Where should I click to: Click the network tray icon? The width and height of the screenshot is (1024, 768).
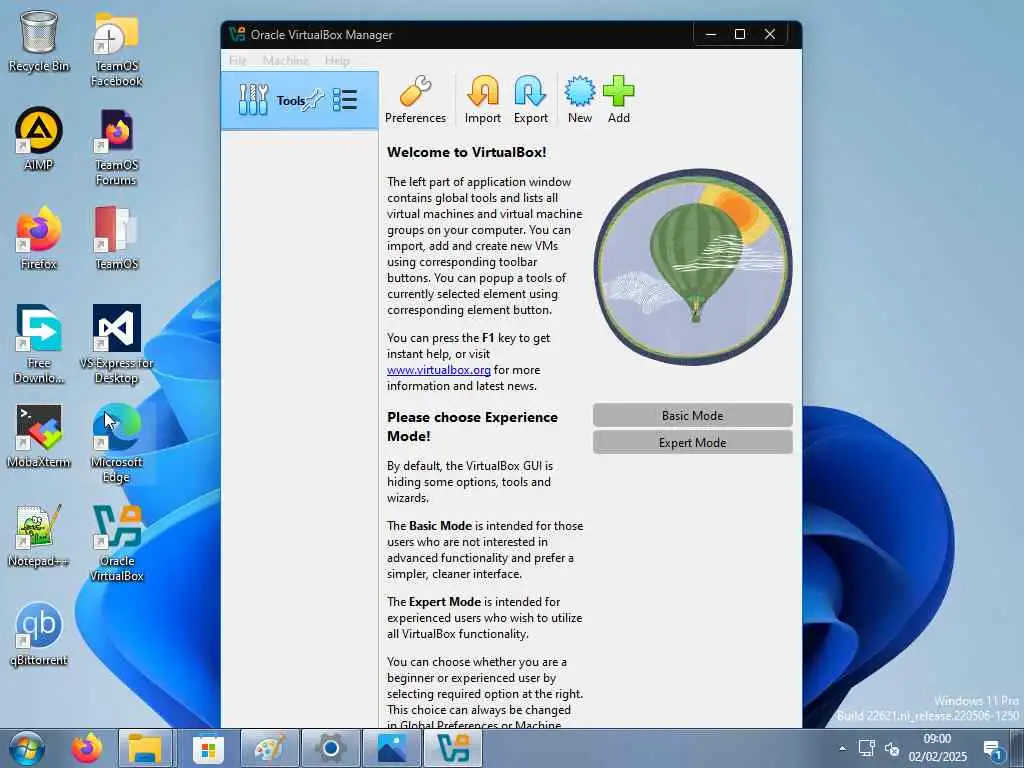click(867, 748)
